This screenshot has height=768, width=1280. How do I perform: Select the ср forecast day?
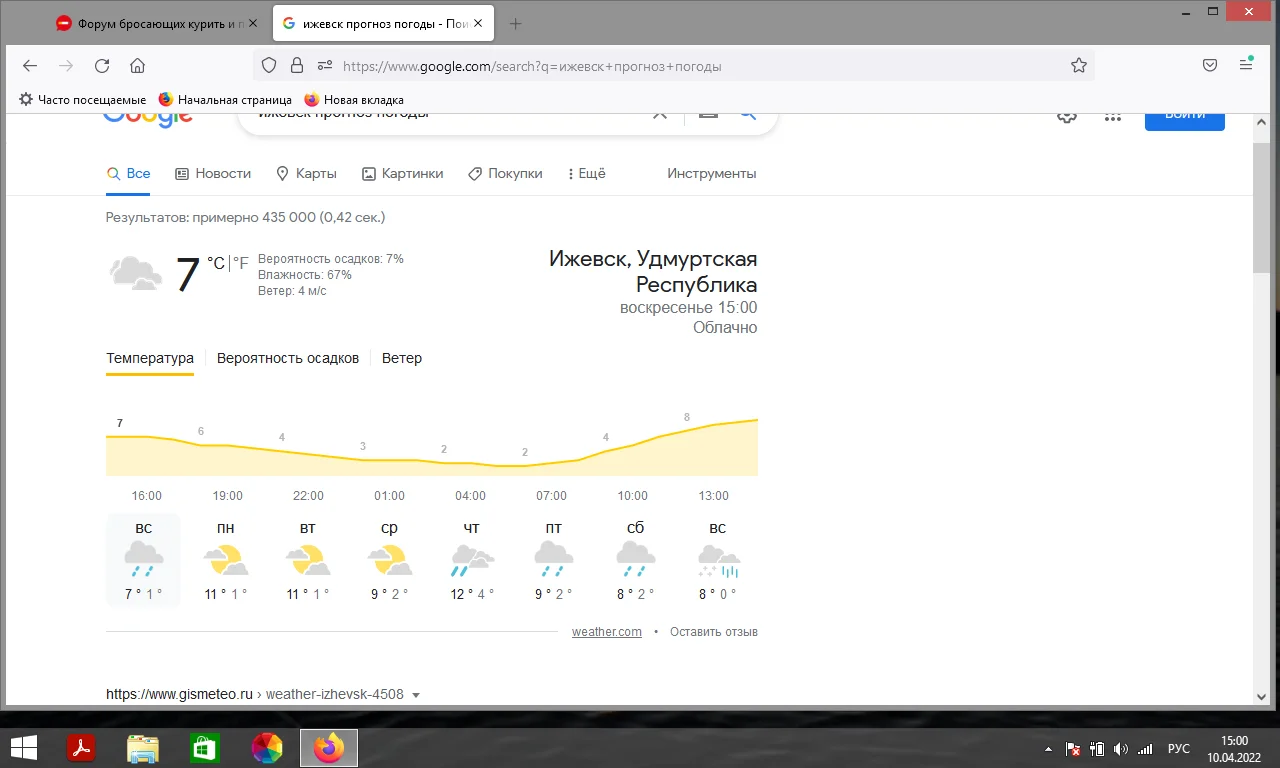(x=389, y=561)
